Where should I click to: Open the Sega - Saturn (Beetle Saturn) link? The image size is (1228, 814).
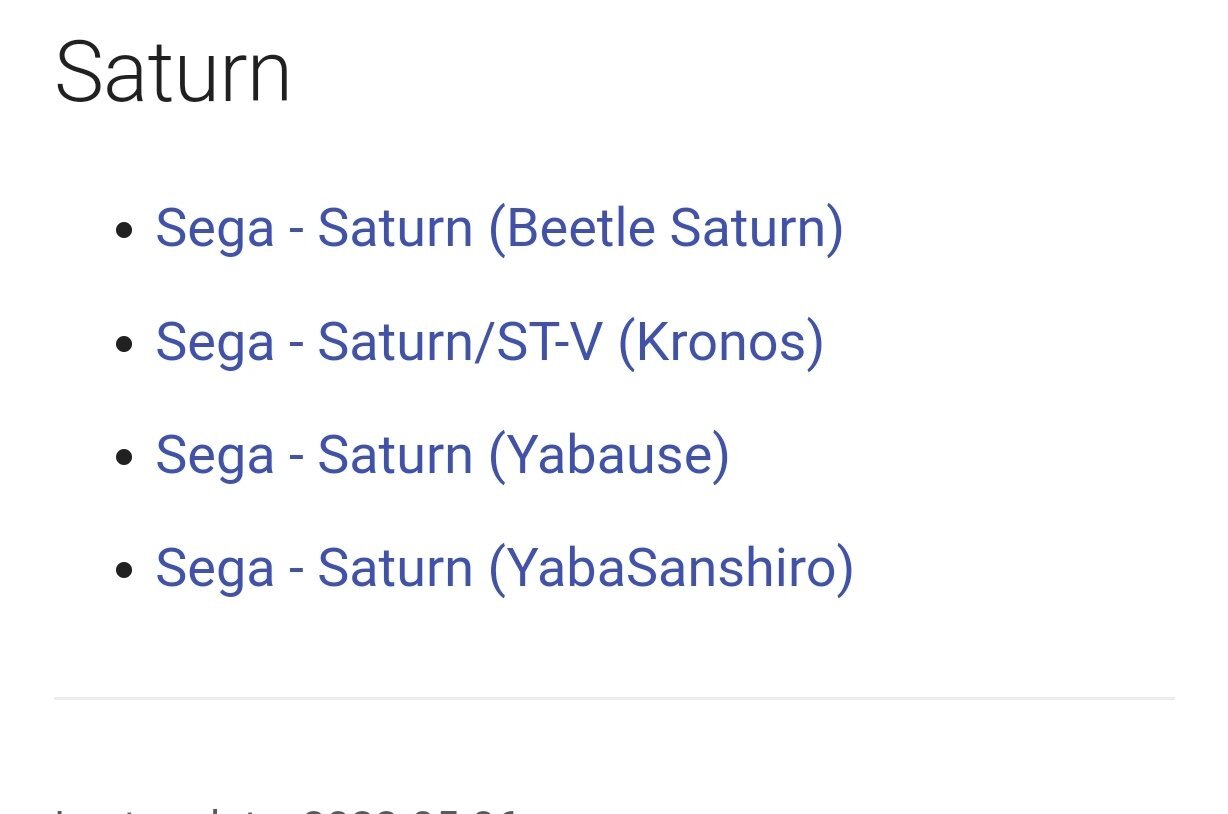pos(499,228)
